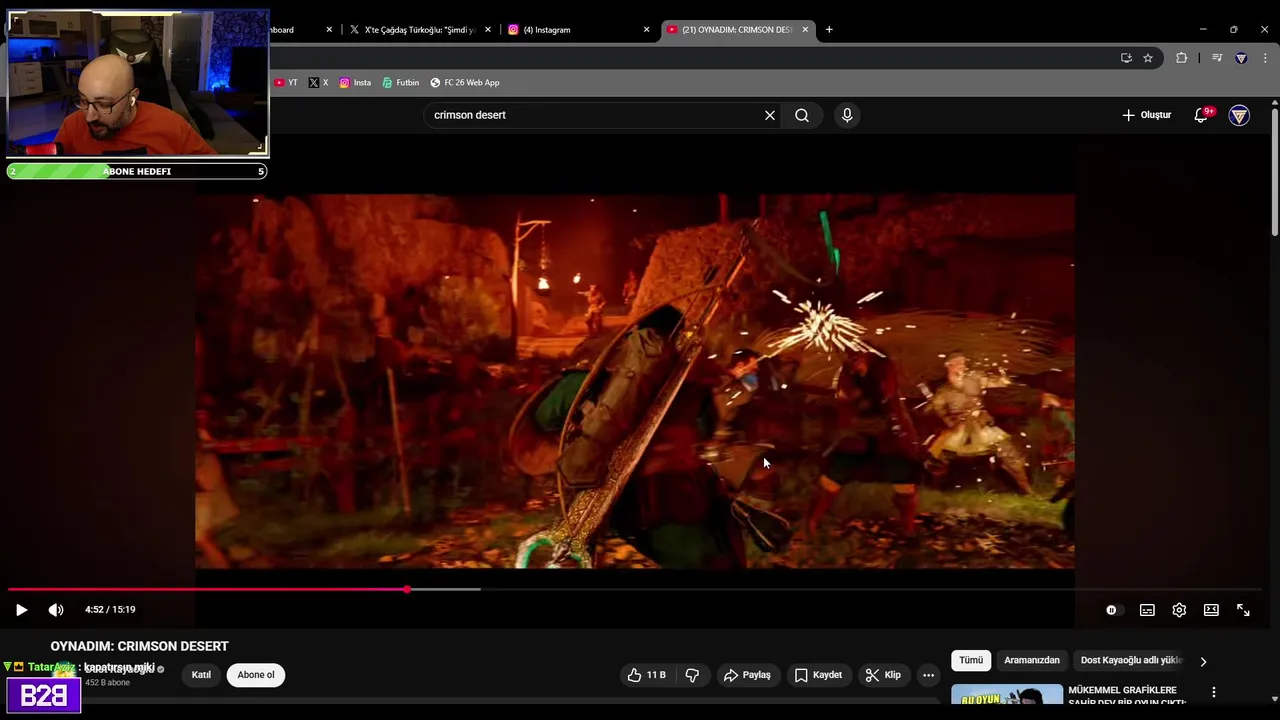1280x720 pixels.
Task: Open the MÜKEMMEL GRAFİKLERE recommended video thumbnail
Action: pos(1007,695)
